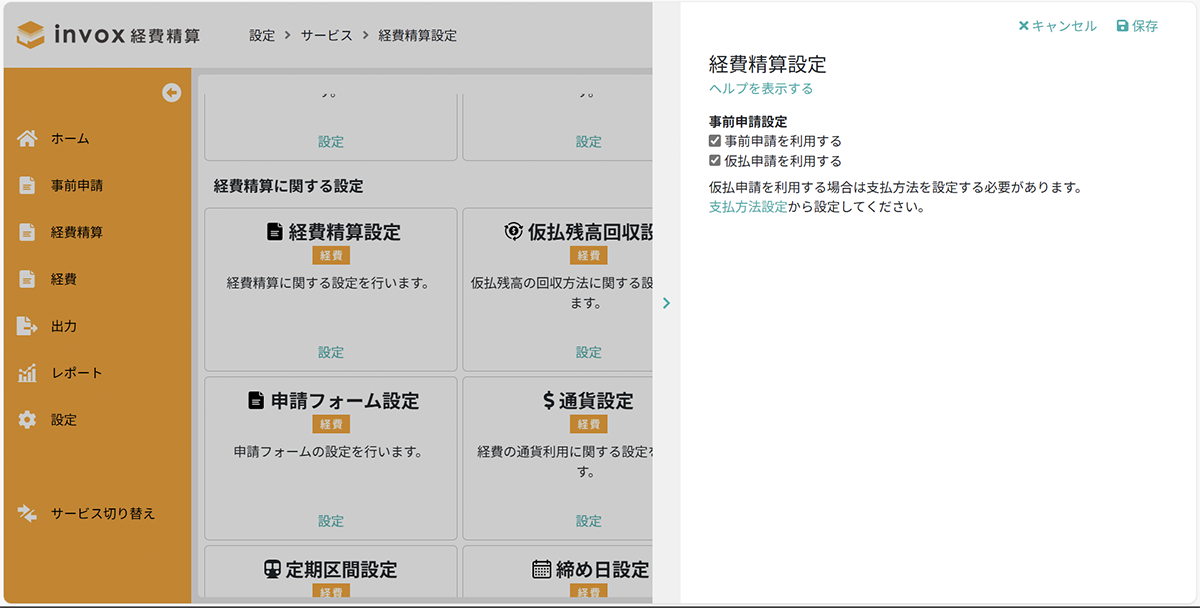Click the 事前申請 document icon
Screen dimensions: 1200x608
[27, 185]
